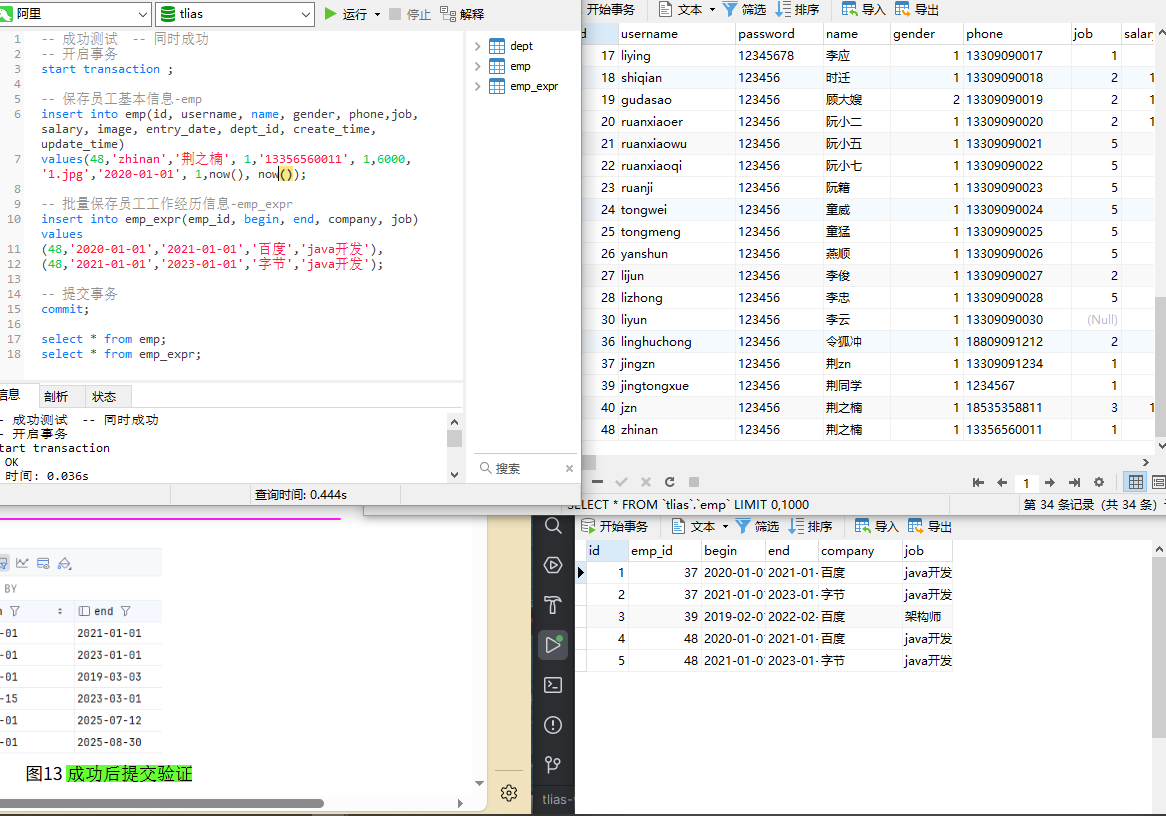1166x816 pixels.
Task: Expand the dept table node
Action: 477,46
